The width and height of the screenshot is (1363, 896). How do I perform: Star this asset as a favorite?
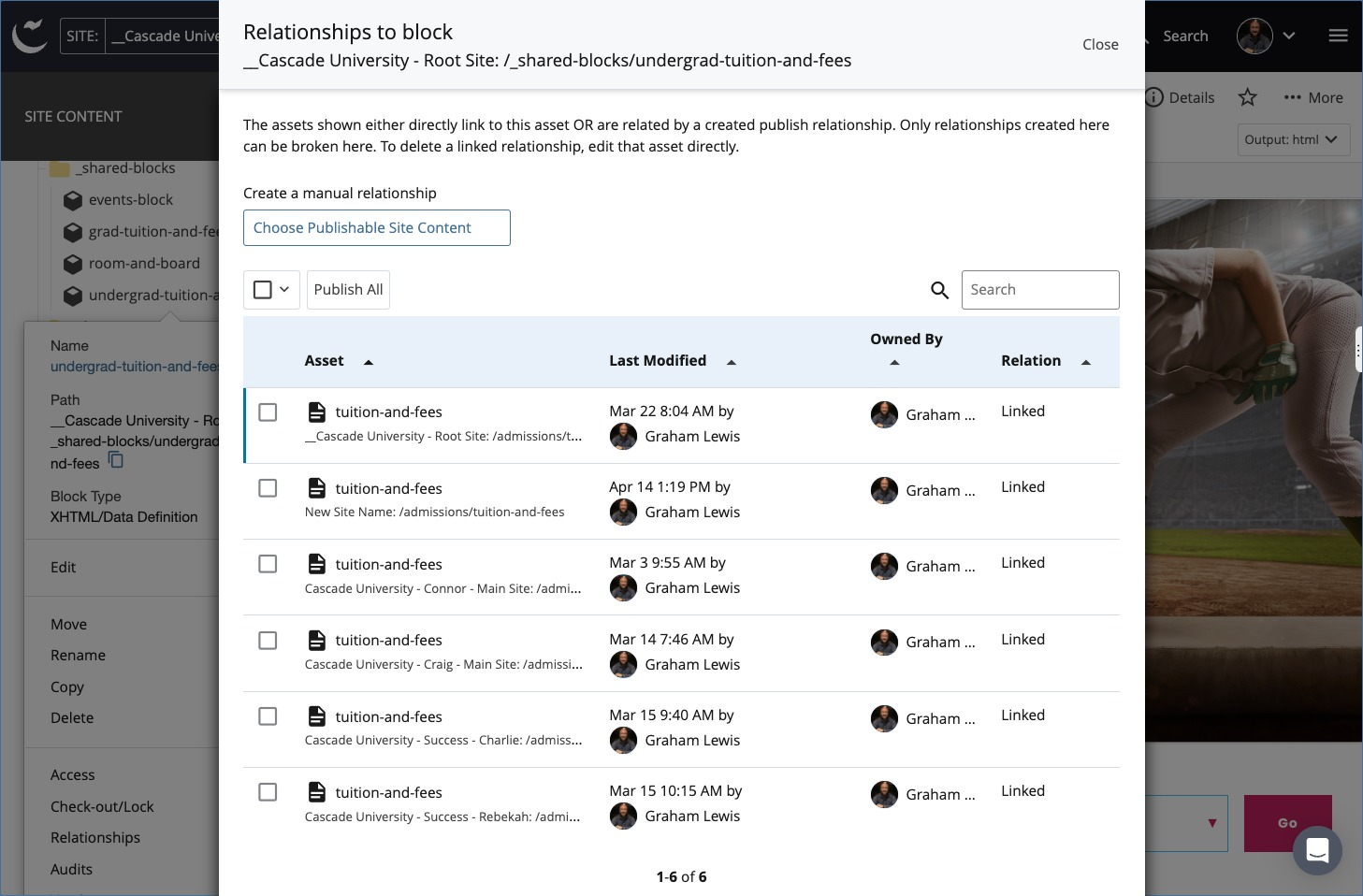point(1247,97)
